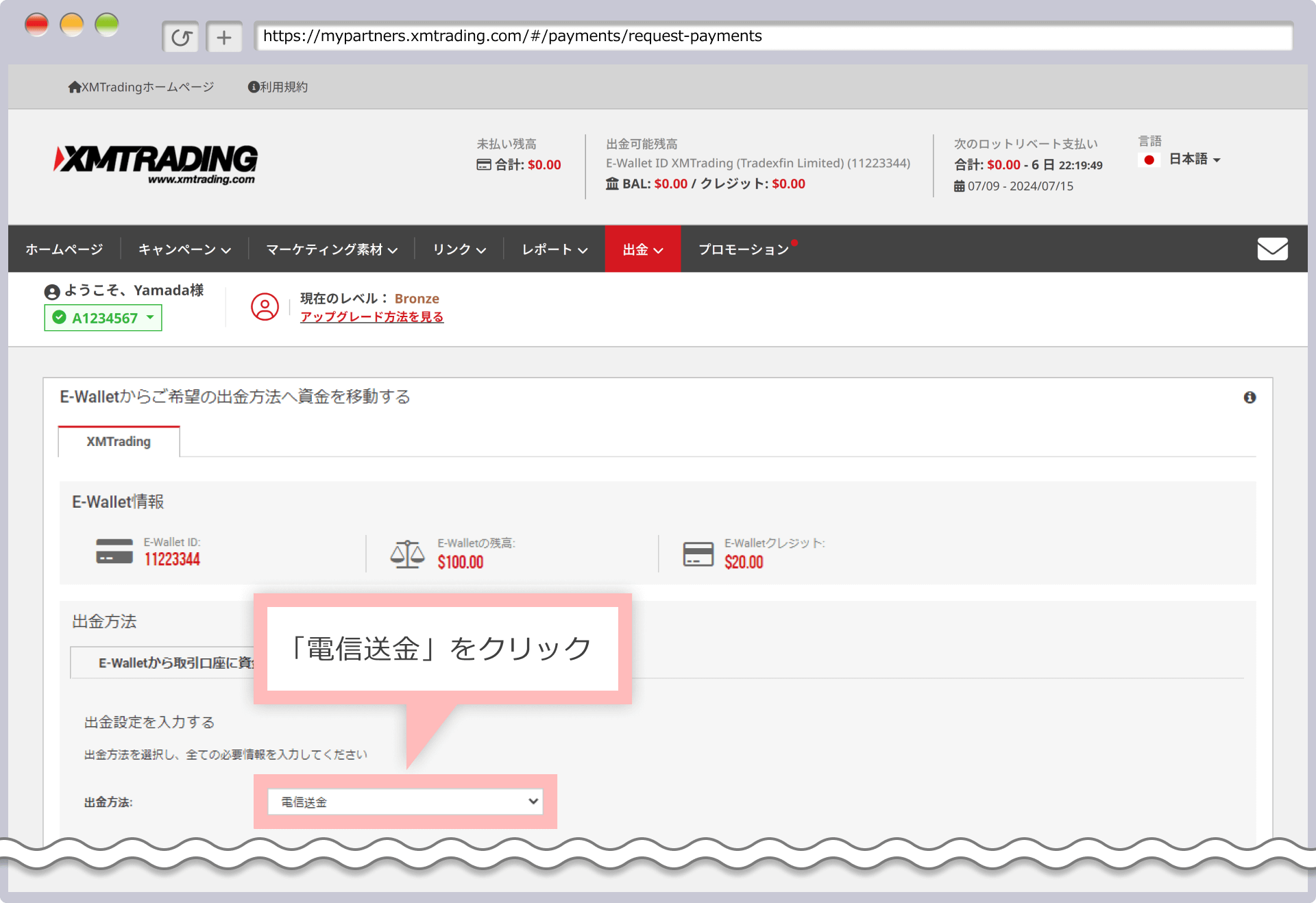This screenshot has height=903, width=1316.
Task: Expand the レポート menu
Action: point(555,249)
